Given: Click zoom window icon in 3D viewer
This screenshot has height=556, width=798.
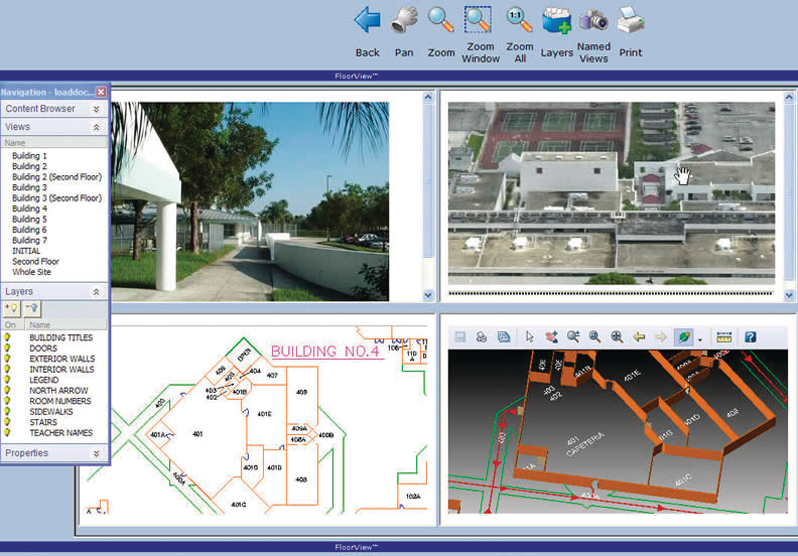Looking at the screenshot, I should [594, 337].
